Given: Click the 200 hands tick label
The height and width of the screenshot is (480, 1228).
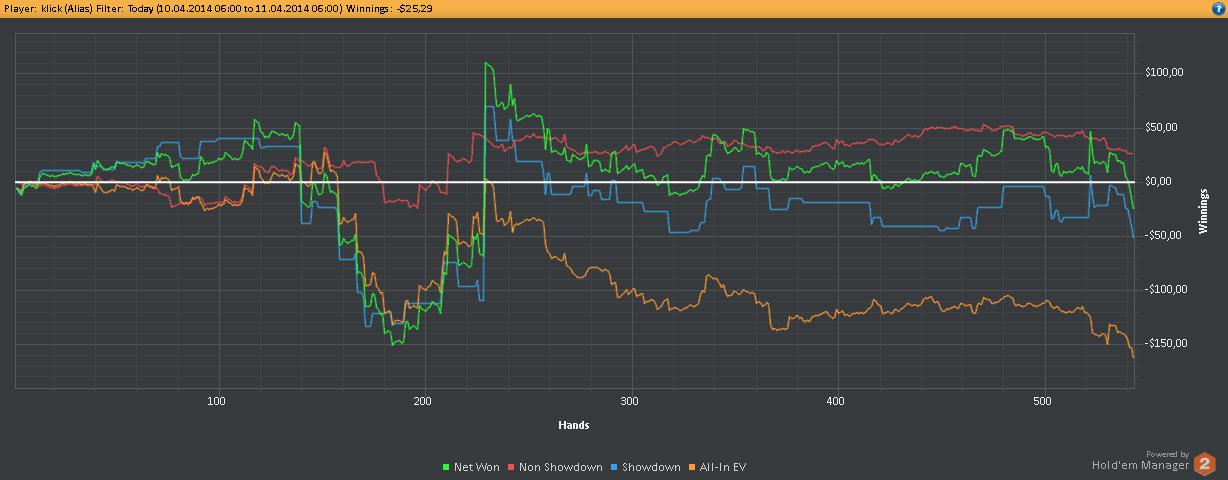Looking at the screenshot, I should [422, 400].
